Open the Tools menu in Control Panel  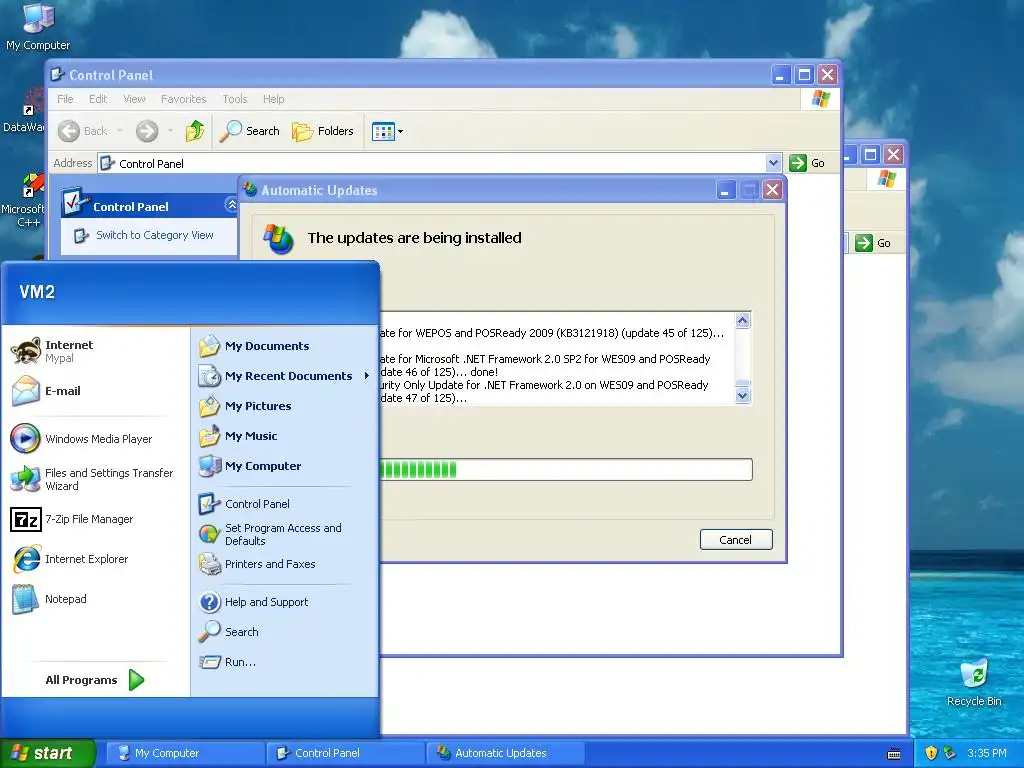coord(234,99)
